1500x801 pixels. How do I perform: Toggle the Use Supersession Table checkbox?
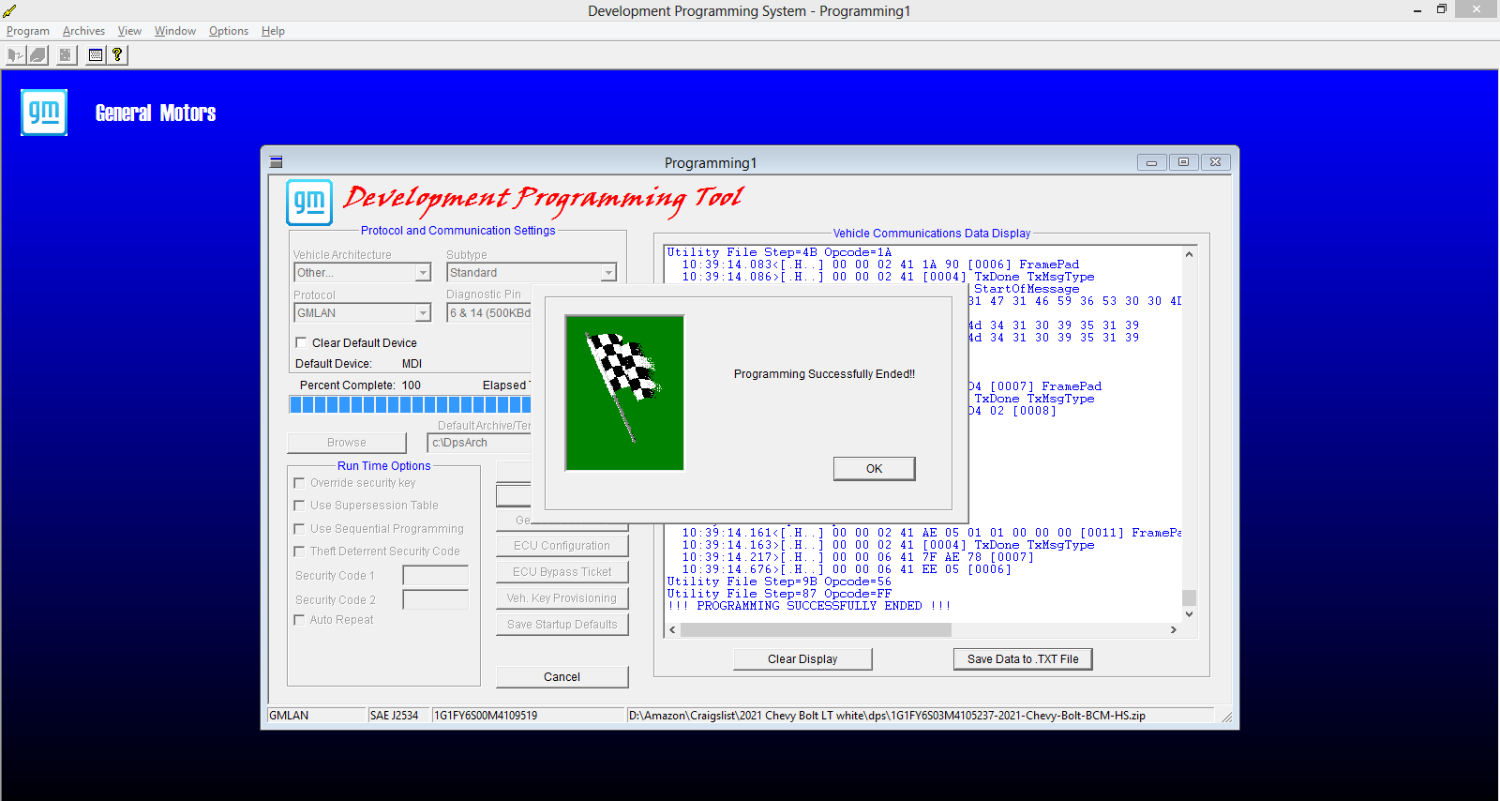click(299, 506)
